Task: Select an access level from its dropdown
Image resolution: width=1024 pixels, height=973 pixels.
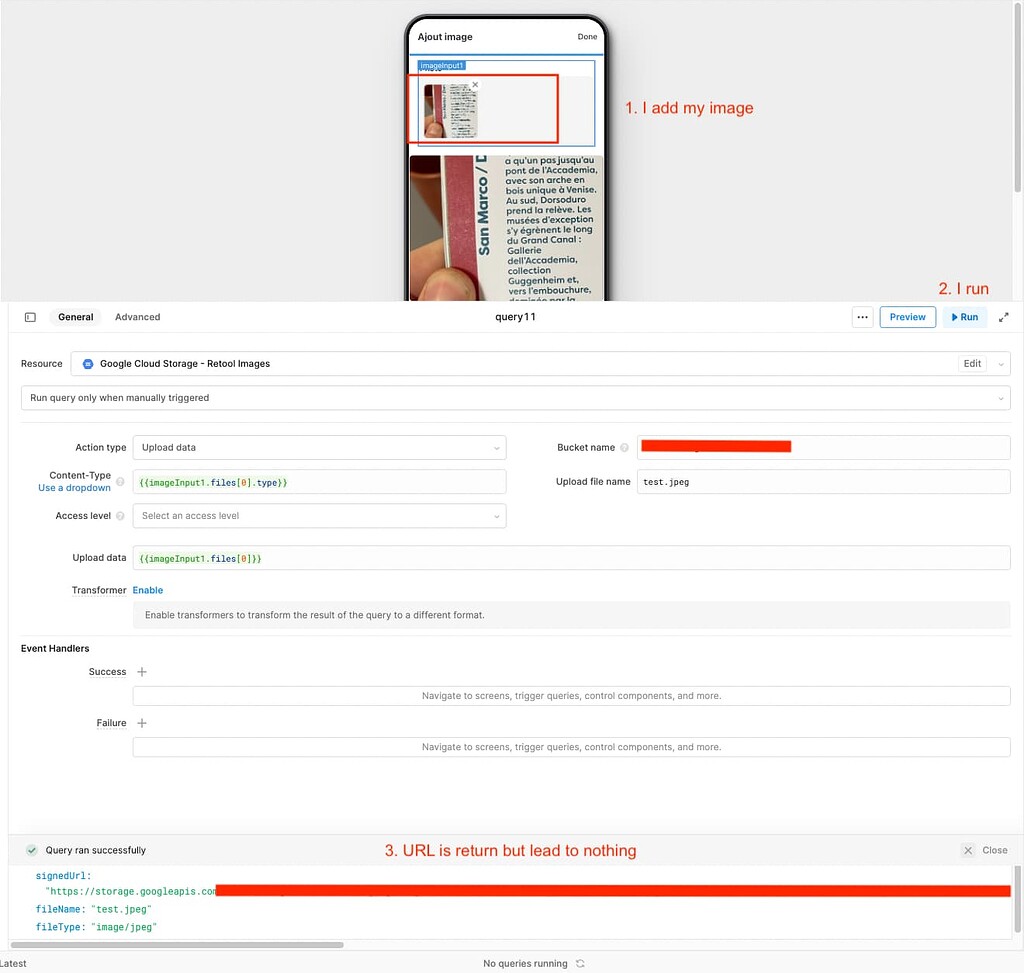Action: [x=318, y=515]
